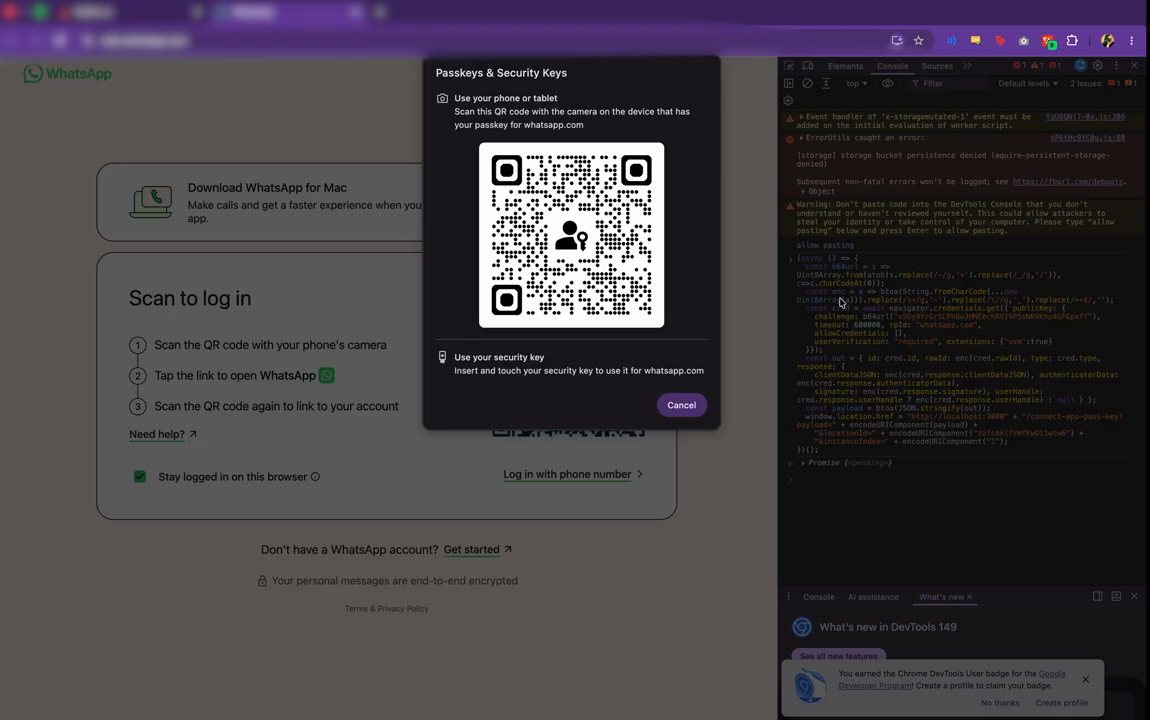Expand more DevTools tabs chevron
Screen dimensions: 1150x720
click(x=967, y=65)
